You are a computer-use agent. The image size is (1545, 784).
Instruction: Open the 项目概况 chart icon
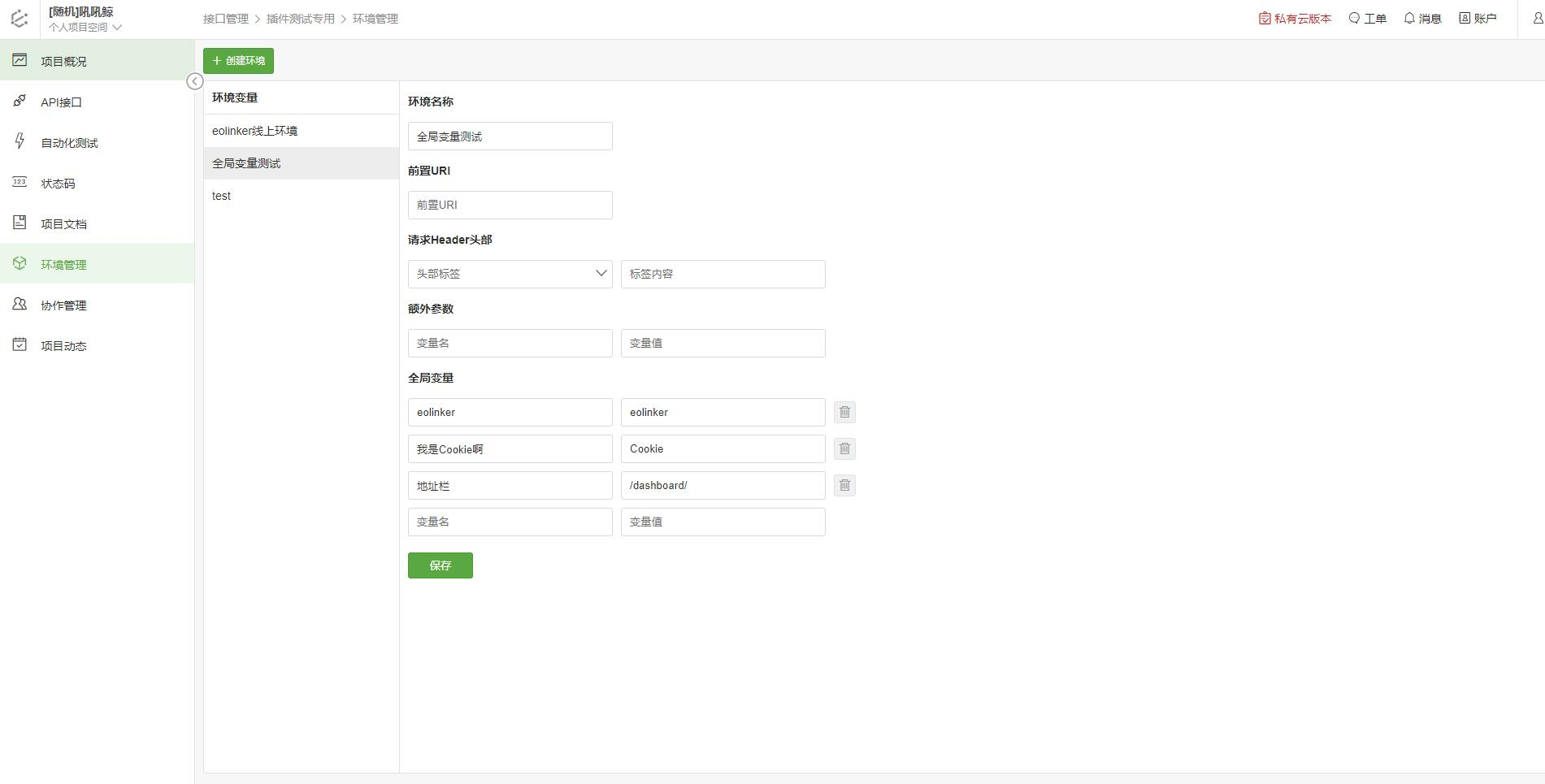(20, 60)
